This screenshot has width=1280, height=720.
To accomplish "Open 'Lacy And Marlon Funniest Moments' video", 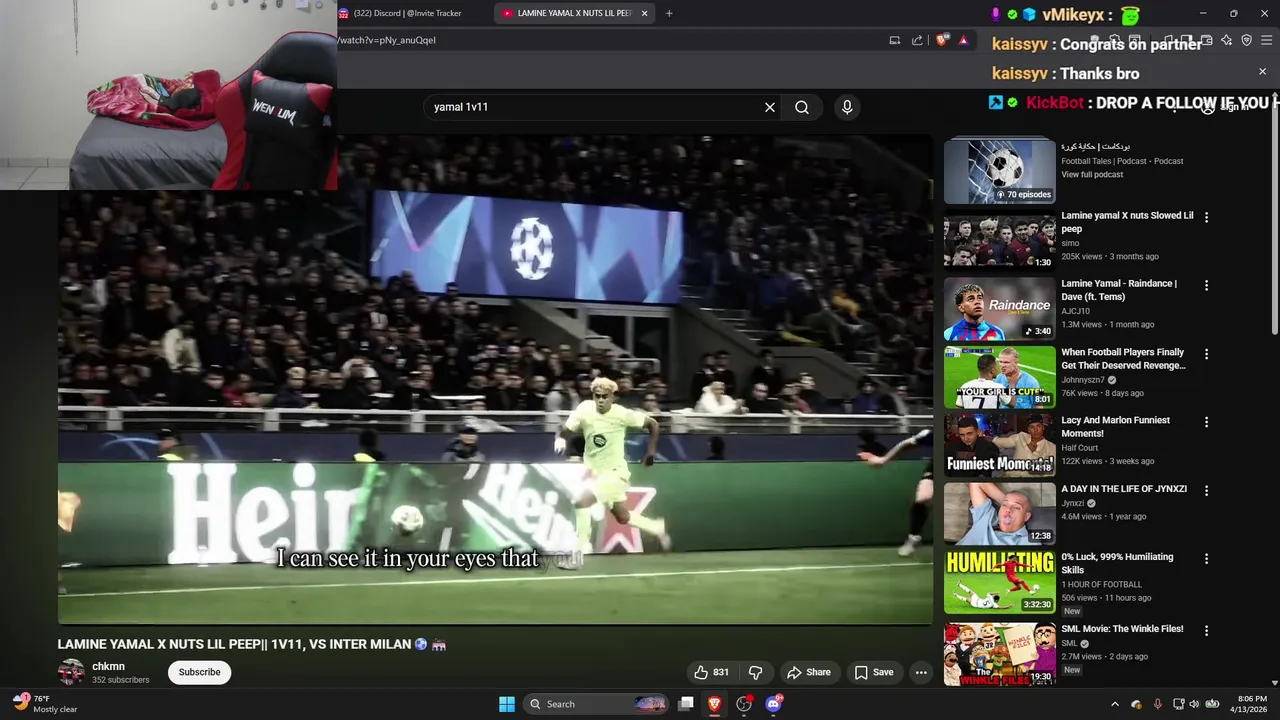I will click(x=1115, y=427).
